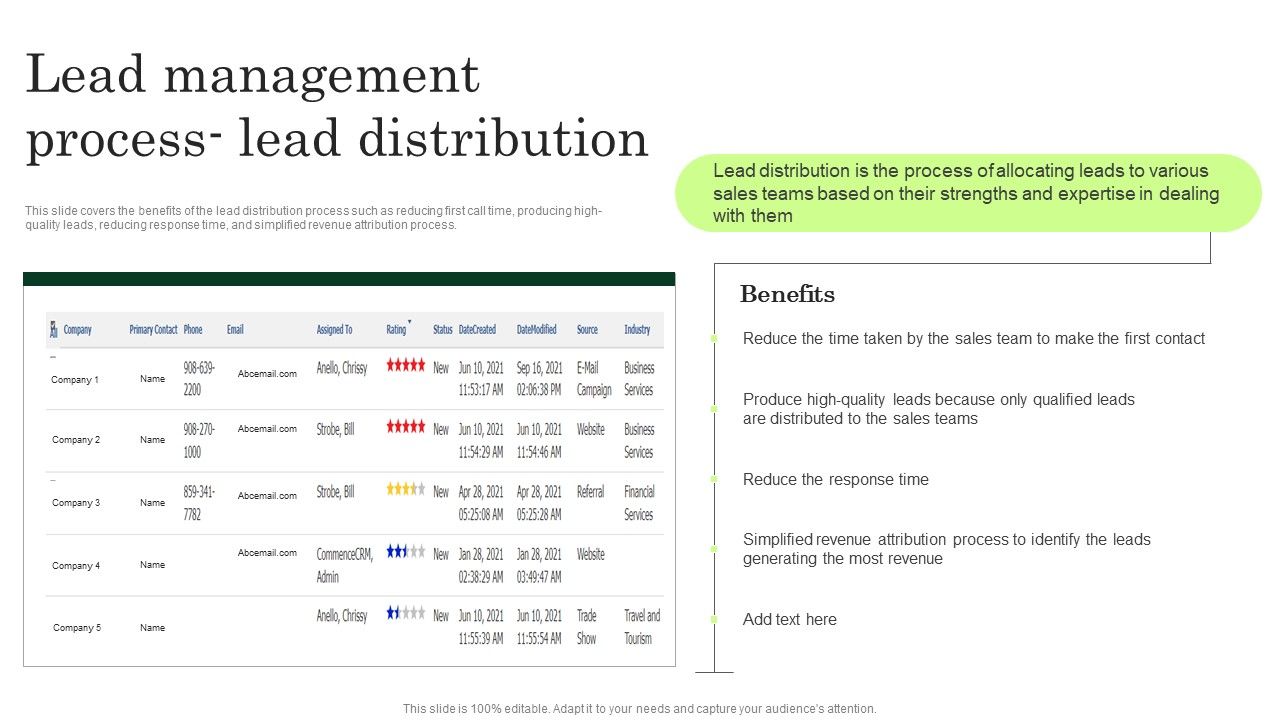Click the Source column header
This screenshot has width=1280, height=720.
[x=587, y=330]
